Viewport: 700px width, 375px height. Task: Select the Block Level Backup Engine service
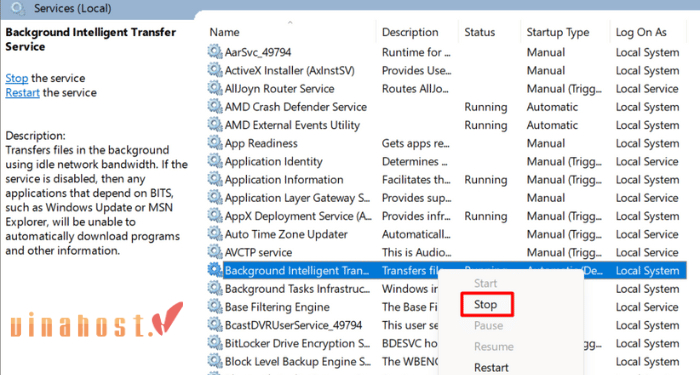[297, 362]
